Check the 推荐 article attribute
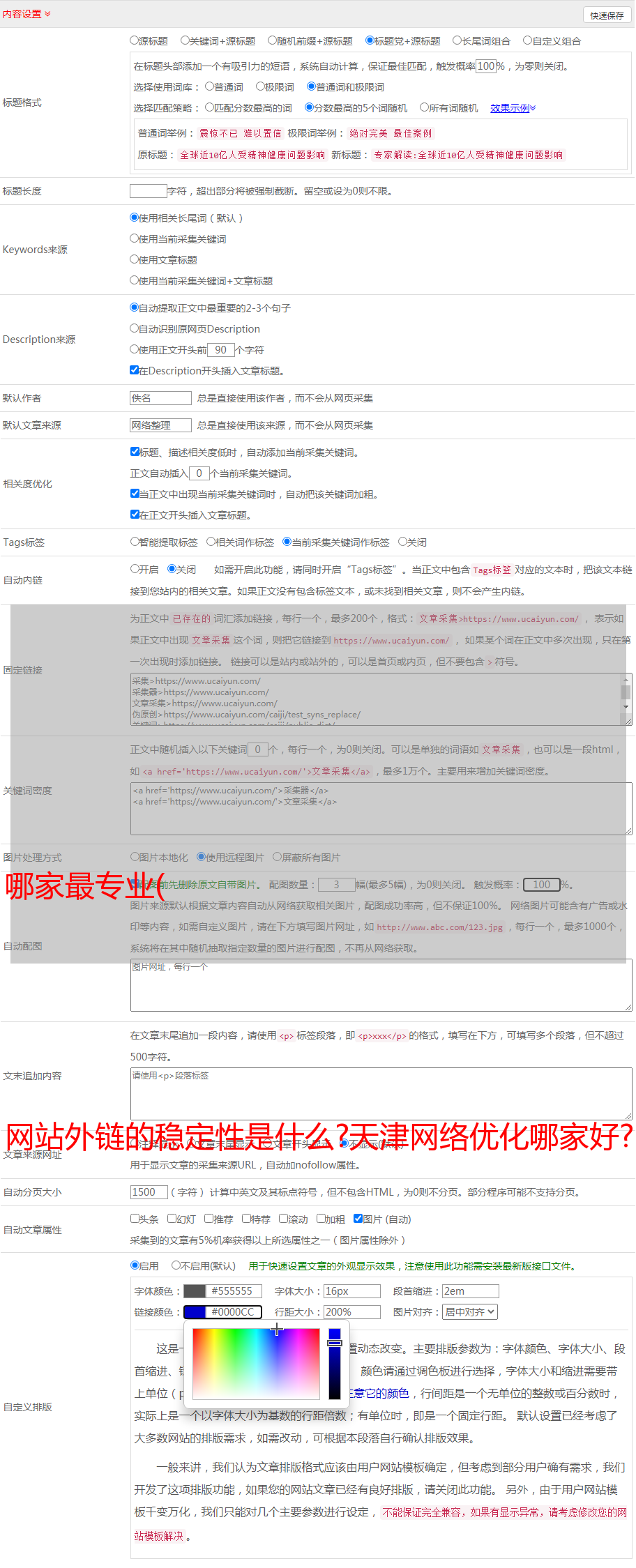 click(x=209, y=1219)
